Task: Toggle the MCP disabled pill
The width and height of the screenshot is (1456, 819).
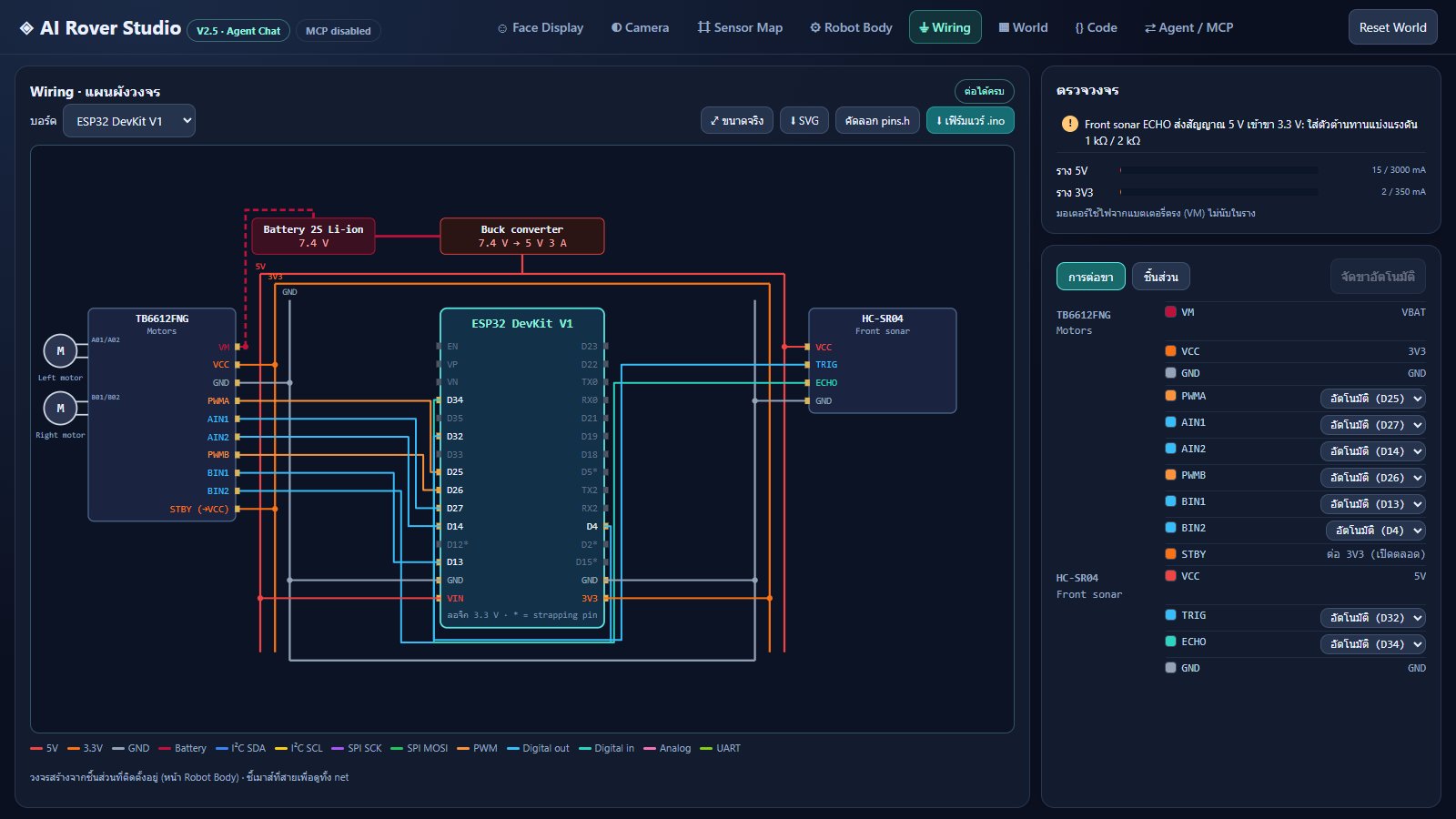Action: [x=339, y=31]
